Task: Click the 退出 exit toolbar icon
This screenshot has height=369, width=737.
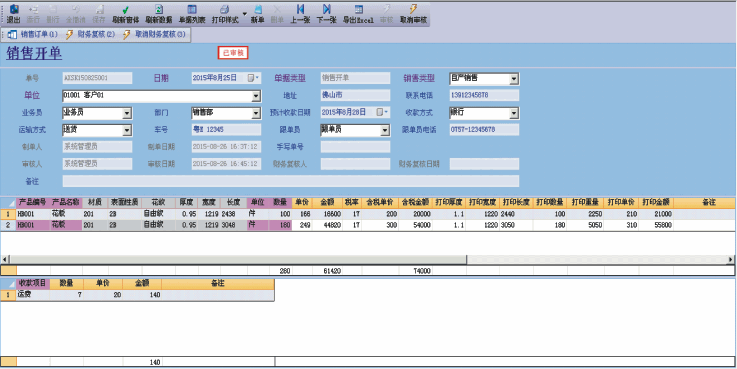Action: click(x=13, y=14)
